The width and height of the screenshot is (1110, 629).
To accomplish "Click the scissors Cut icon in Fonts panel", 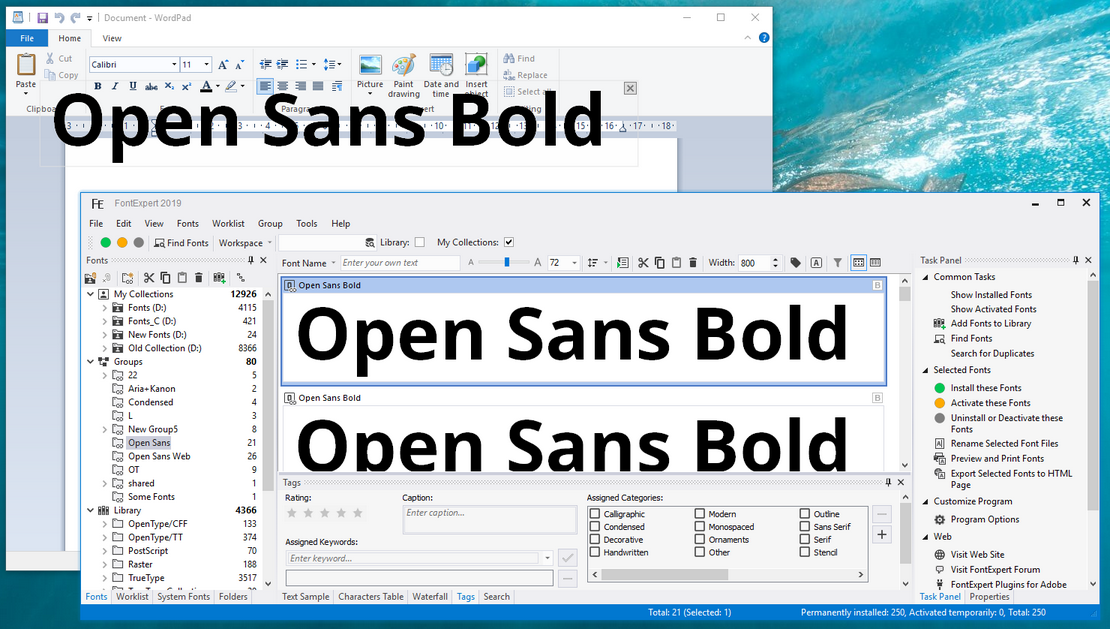I will (x=149, y=277).
